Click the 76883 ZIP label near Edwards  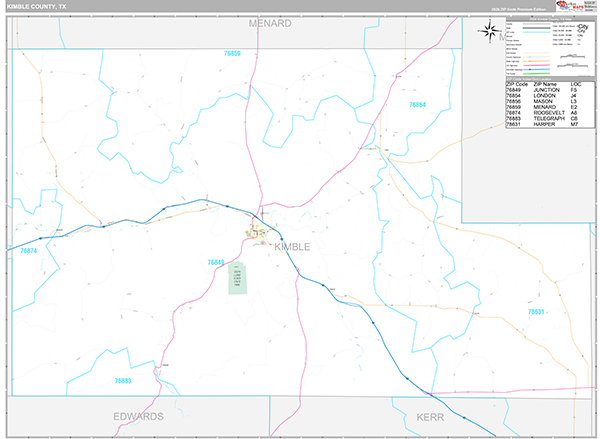point(123,381)
